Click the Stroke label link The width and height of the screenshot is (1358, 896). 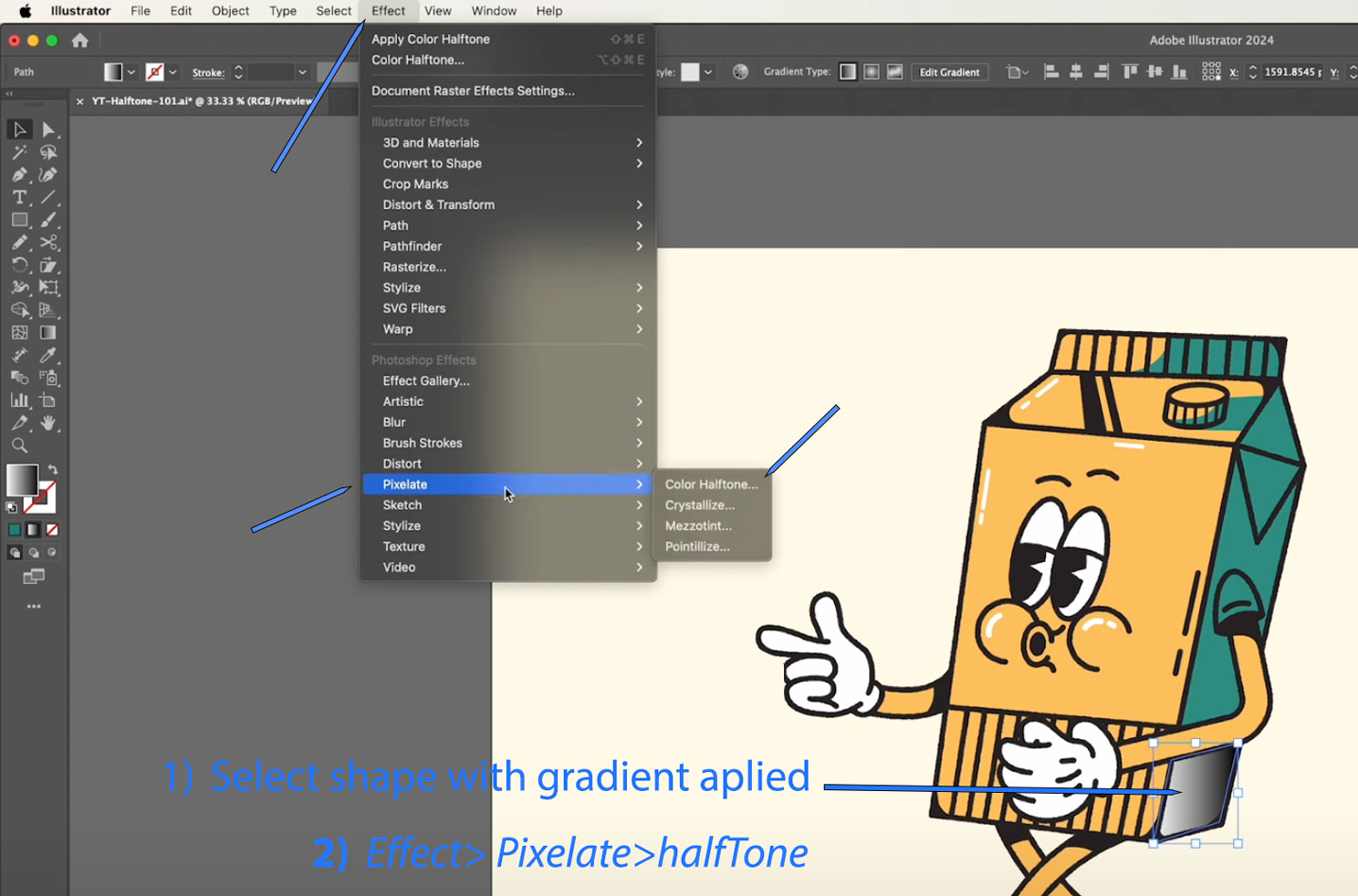click(208, 72)
